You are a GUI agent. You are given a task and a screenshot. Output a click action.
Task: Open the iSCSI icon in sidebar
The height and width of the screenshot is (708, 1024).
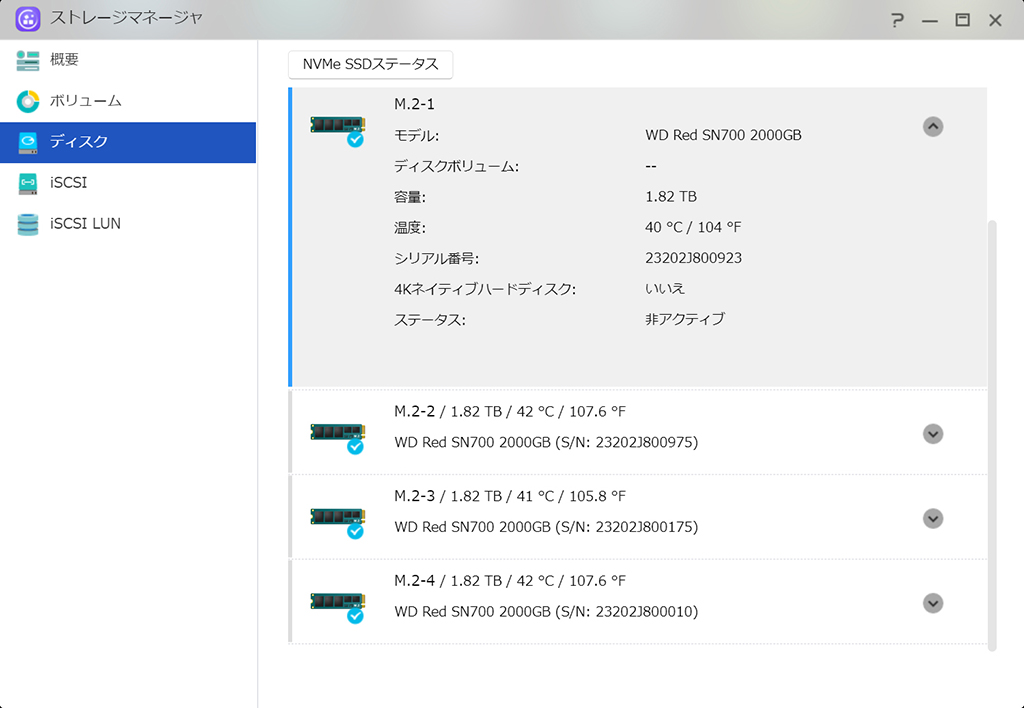pos(27,184)
